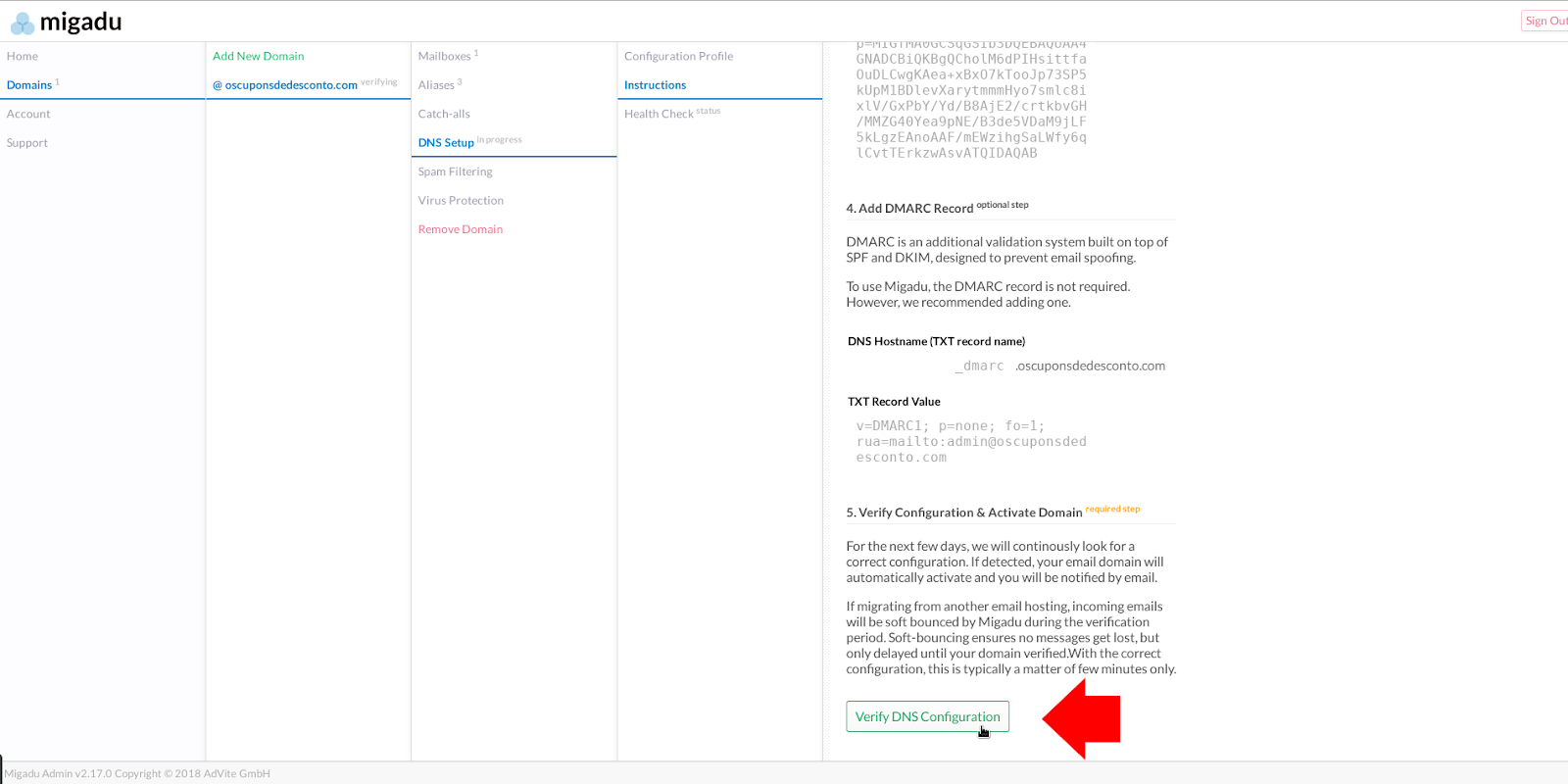Screen dimensions: 1568x784
Task: Select the oscuponsdedesconto.com domain
Action: [x=285, y=85]
